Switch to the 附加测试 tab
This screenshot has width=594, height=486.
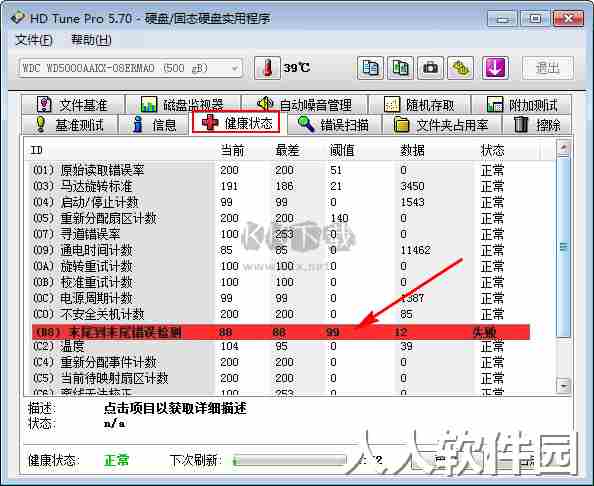522,105
